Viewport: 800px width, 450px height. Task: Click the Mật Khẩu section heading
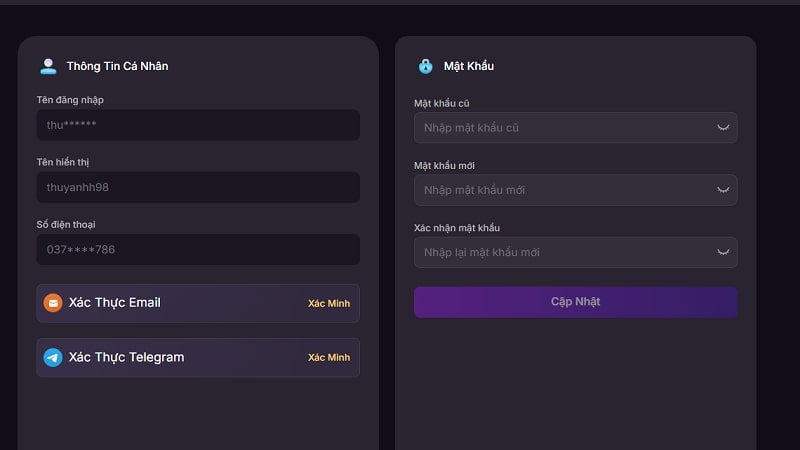[x=469, y=66]
